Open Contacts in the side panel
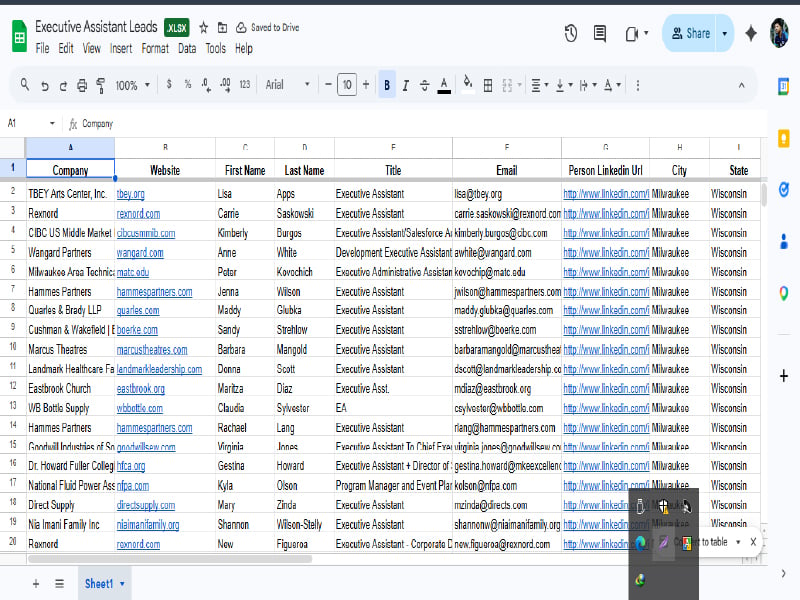This screenshot has width=800, height=600. pos(784,241)
